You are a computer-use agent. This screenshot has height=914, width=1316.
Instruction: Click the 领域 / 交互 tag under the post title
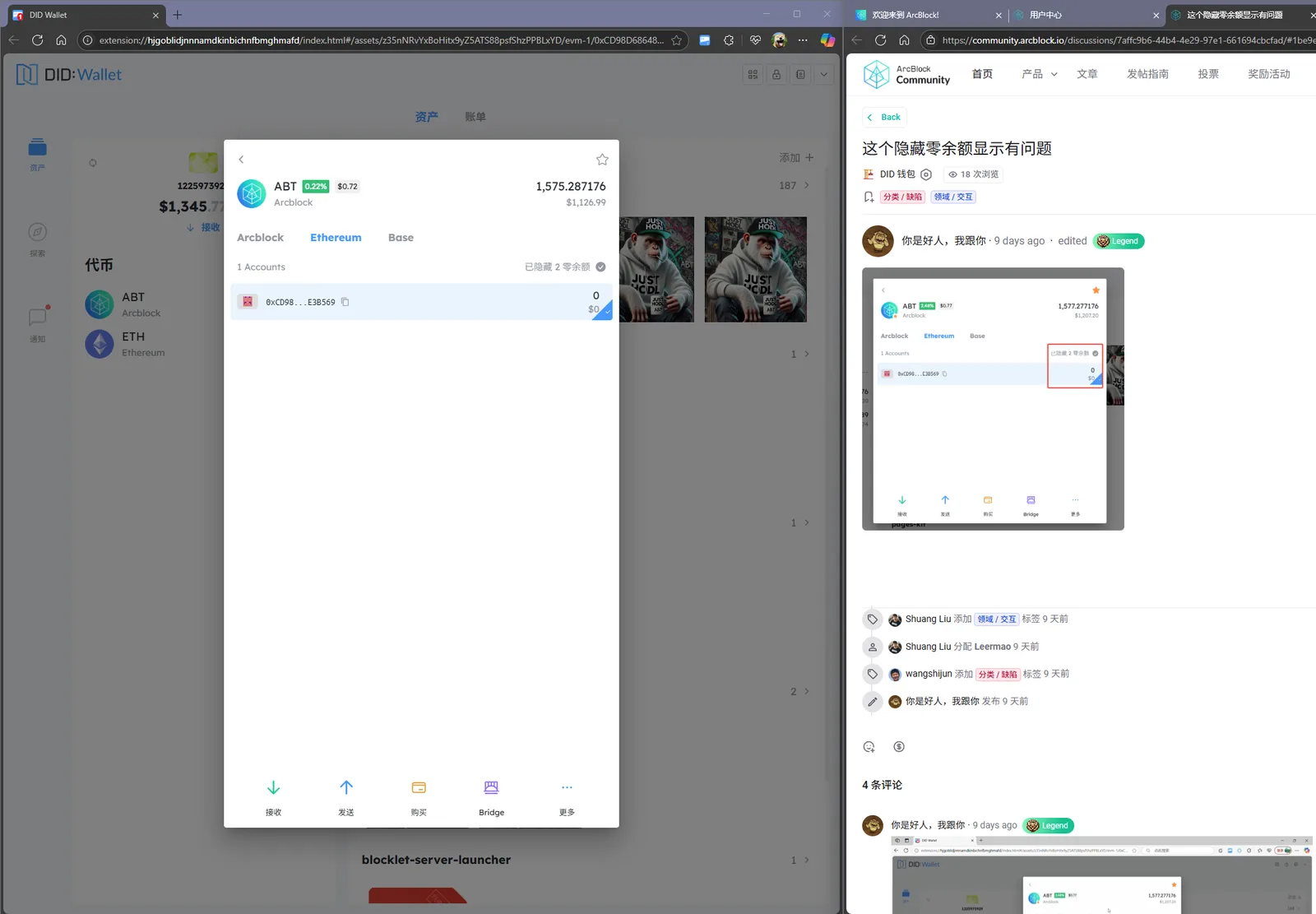pos(953,197)
